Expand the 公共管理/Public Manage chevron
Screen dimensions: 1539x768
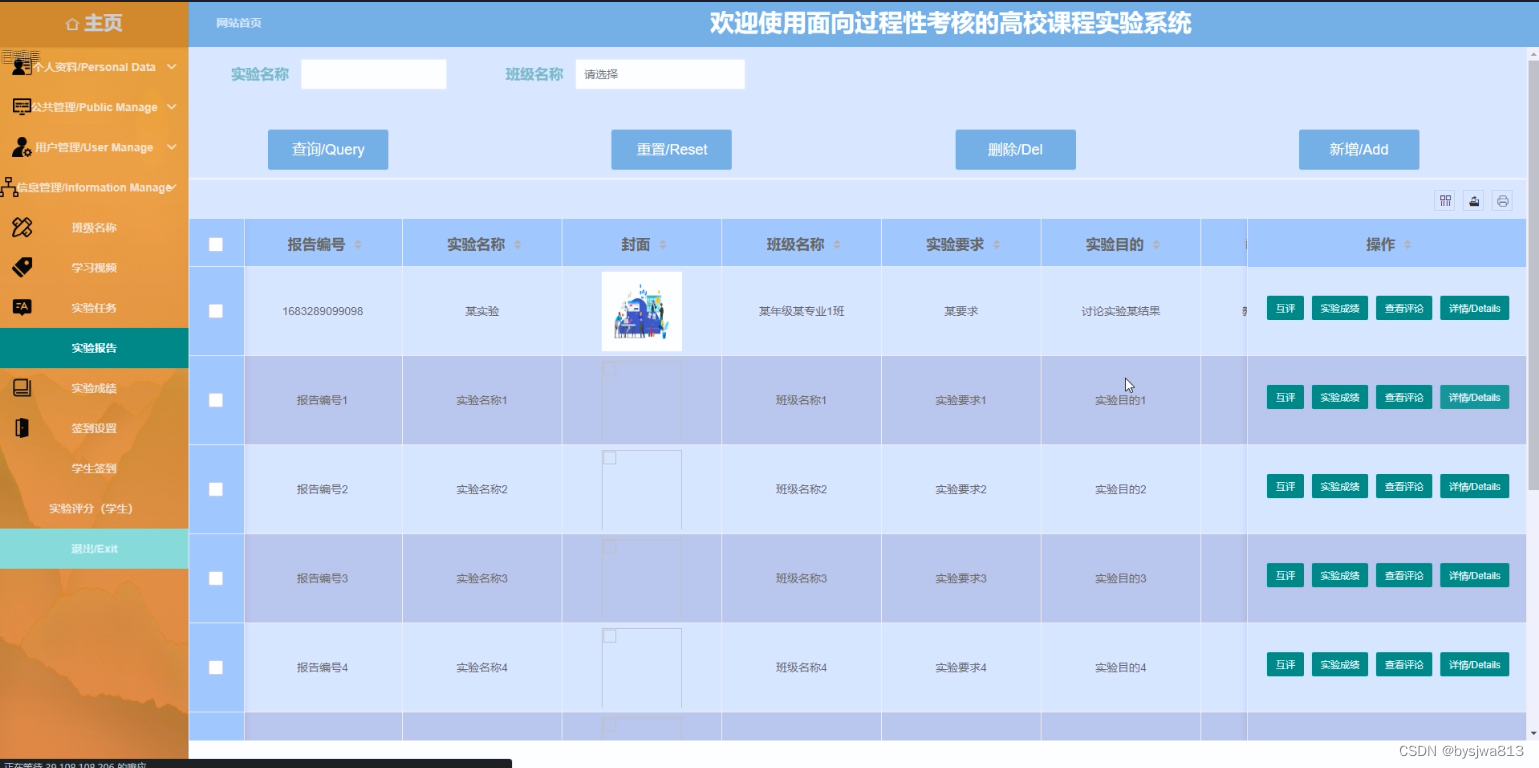coord(172,107)
